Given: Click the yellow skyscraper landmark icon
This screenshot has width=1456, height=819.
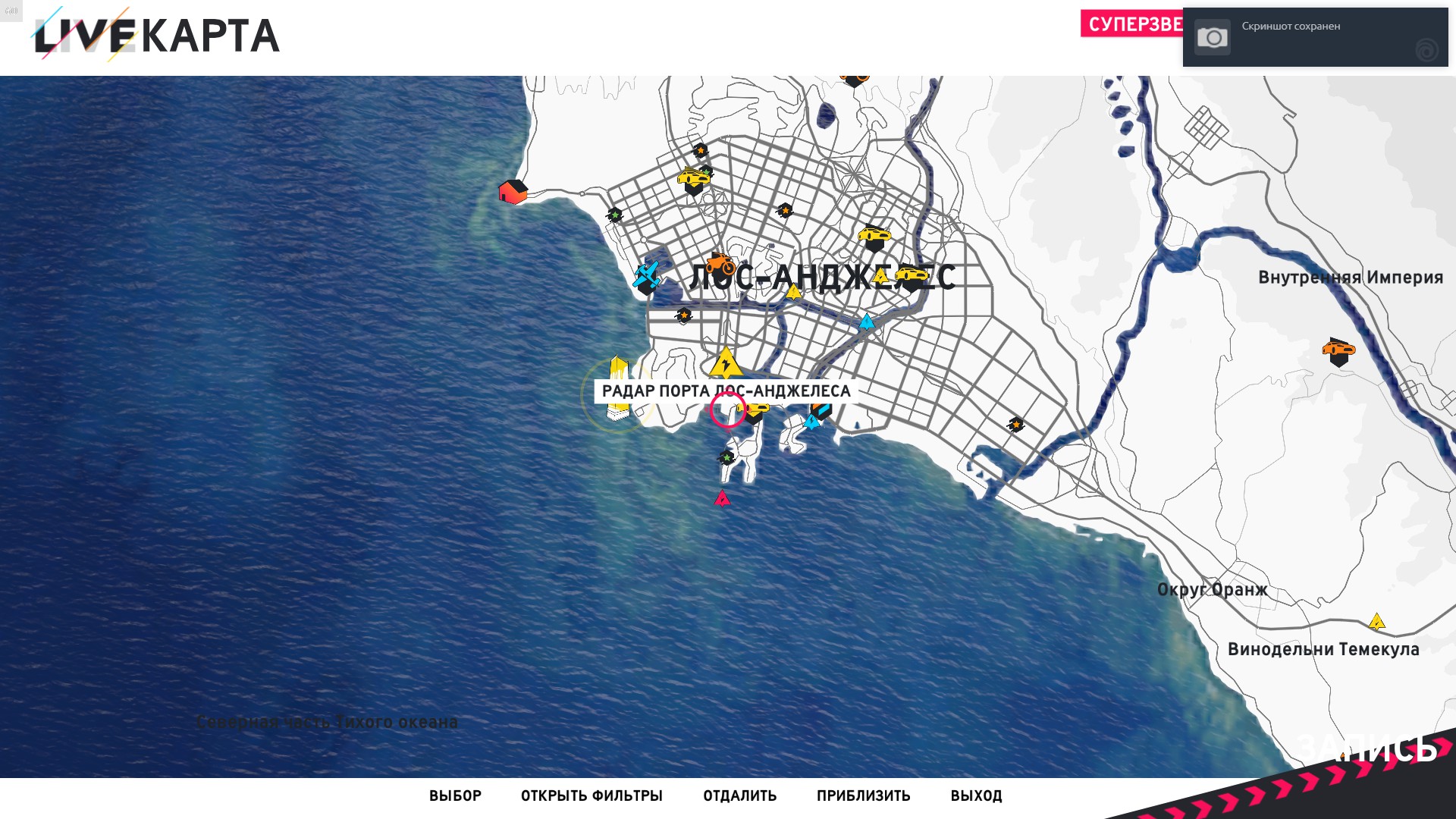Looking at the screenshot, I should pyautogui.click(x=619, y=387).
